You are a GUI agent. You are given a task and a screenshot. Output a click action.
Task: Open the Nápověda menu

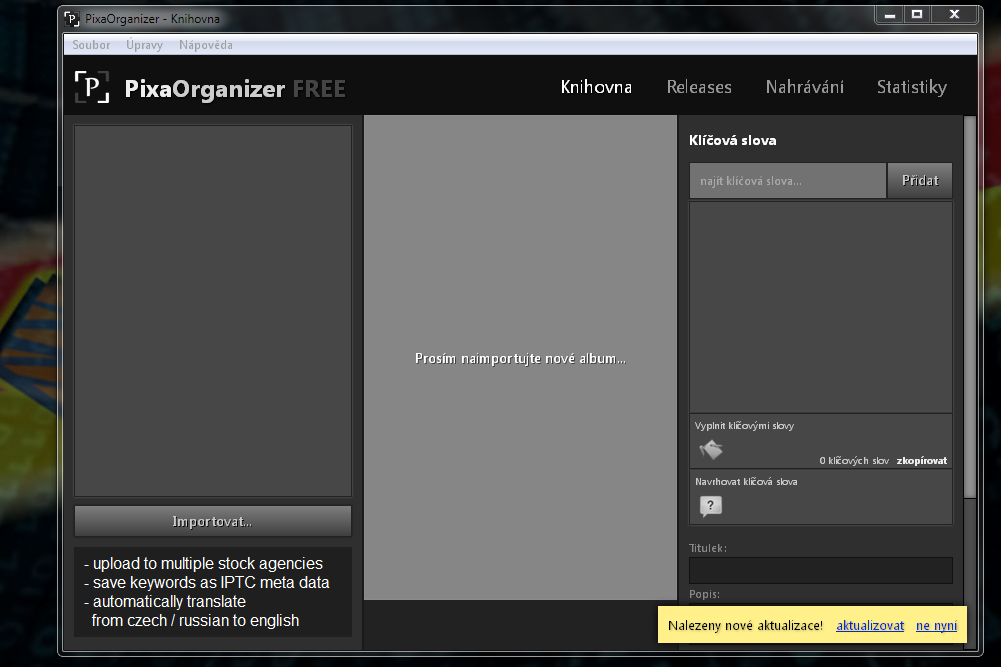coord(205,45)
